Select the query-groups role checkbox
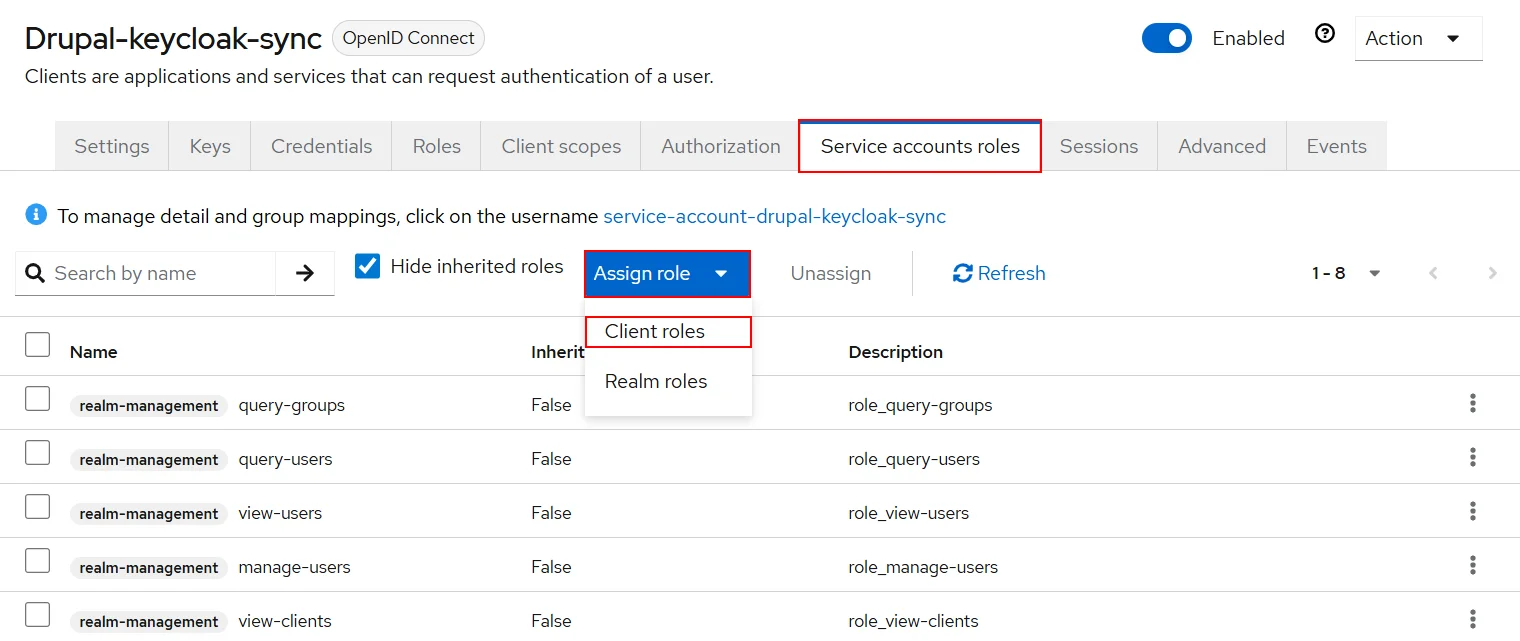The width and height of the screenshot is (1520, 641). coord(37,399)
